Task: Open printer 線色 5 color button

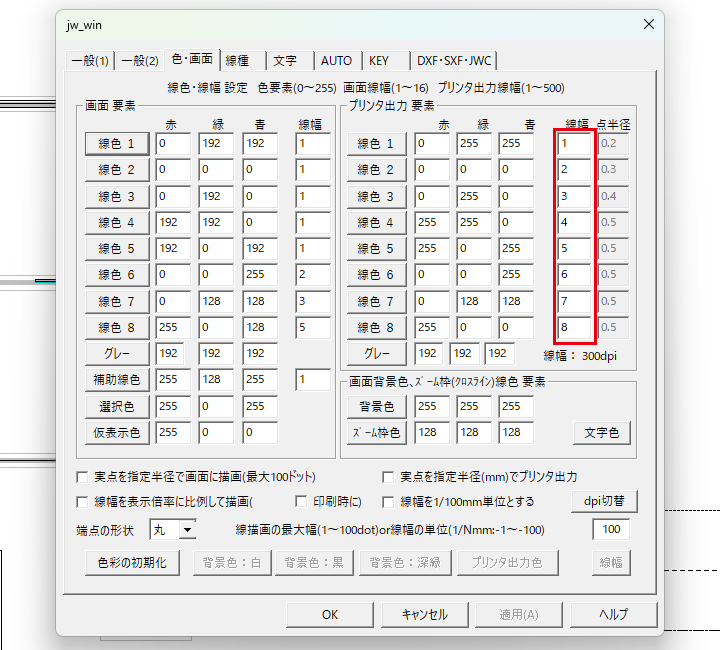Action: click(x=377, y=249)
